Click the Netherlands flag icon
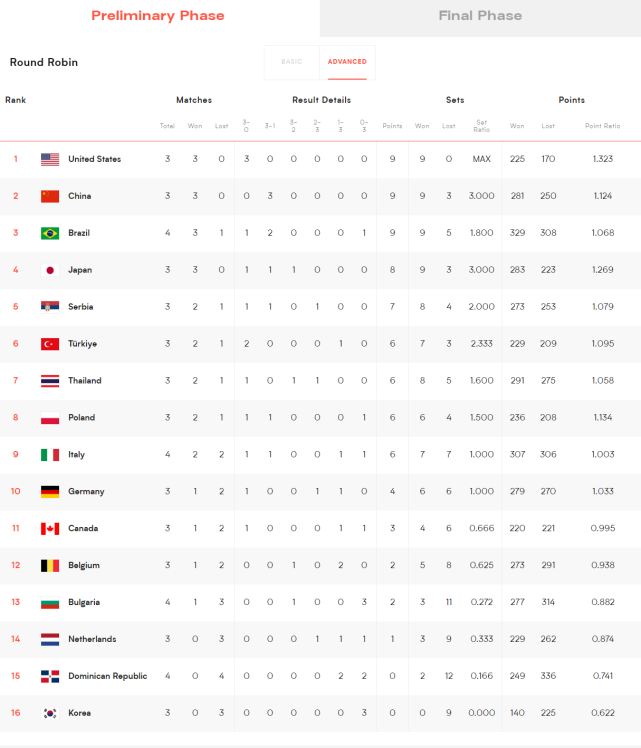Image resolution: width=641 pixels, height=748 pixels. coord(50,639)
